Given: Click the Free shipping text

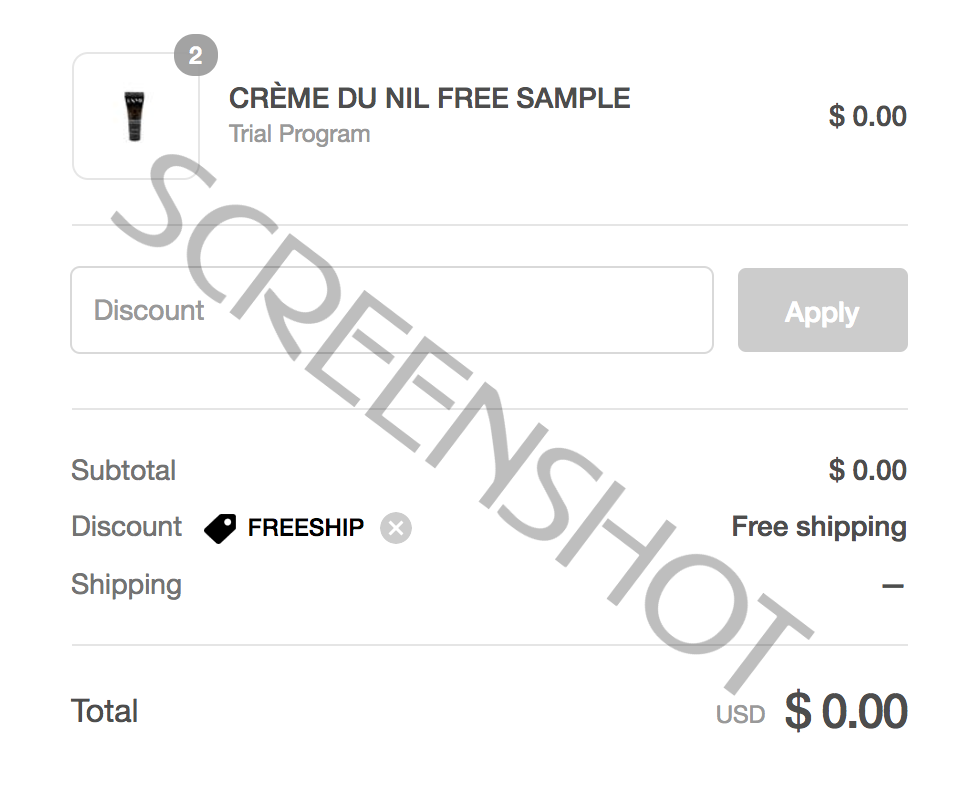Looking at the screenshot, I should (x=819, y=527).
